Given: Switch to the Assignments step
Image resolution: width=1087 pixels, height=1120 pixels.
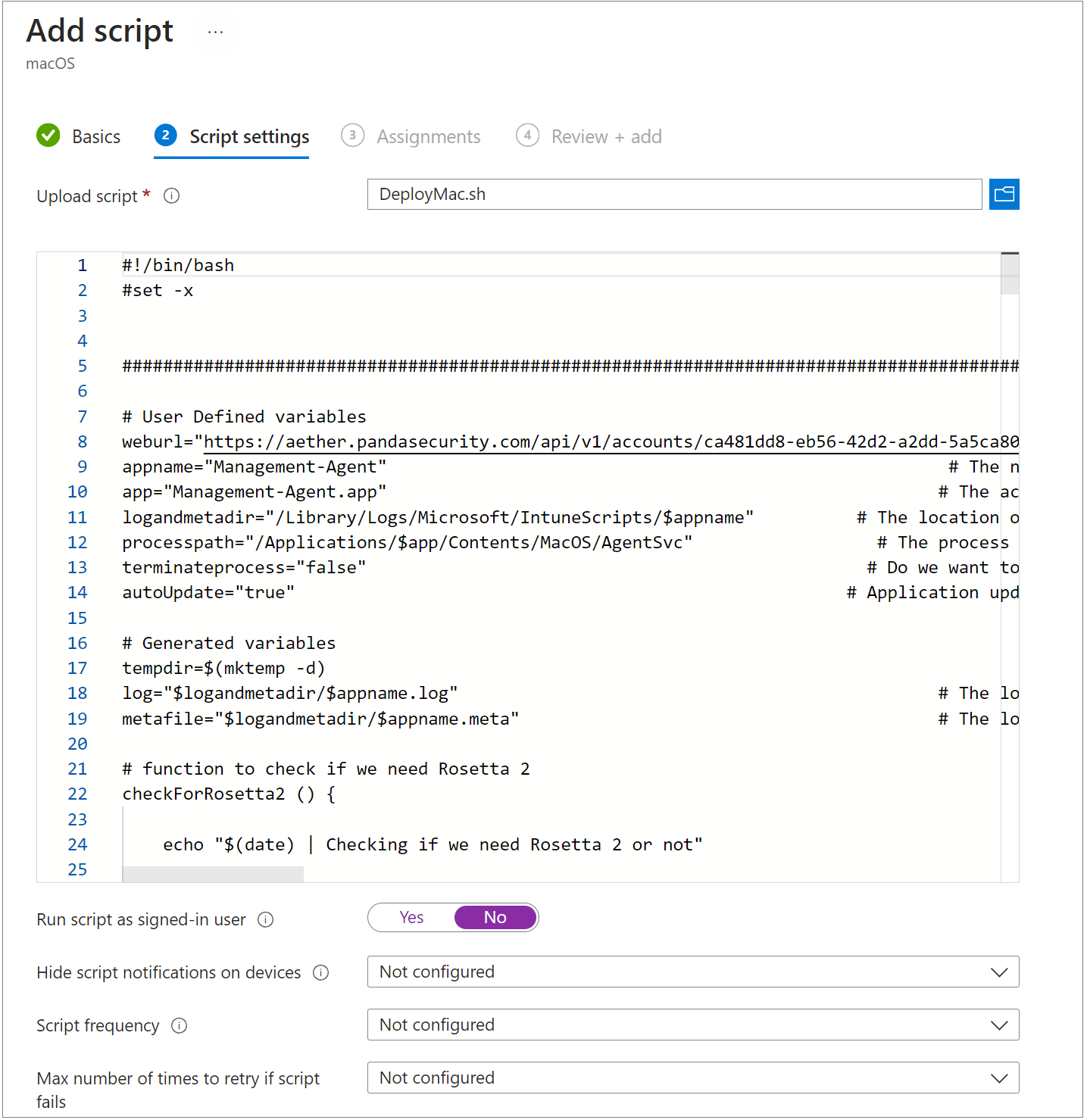Looking at the screenshot, I should tap(428, 136).
